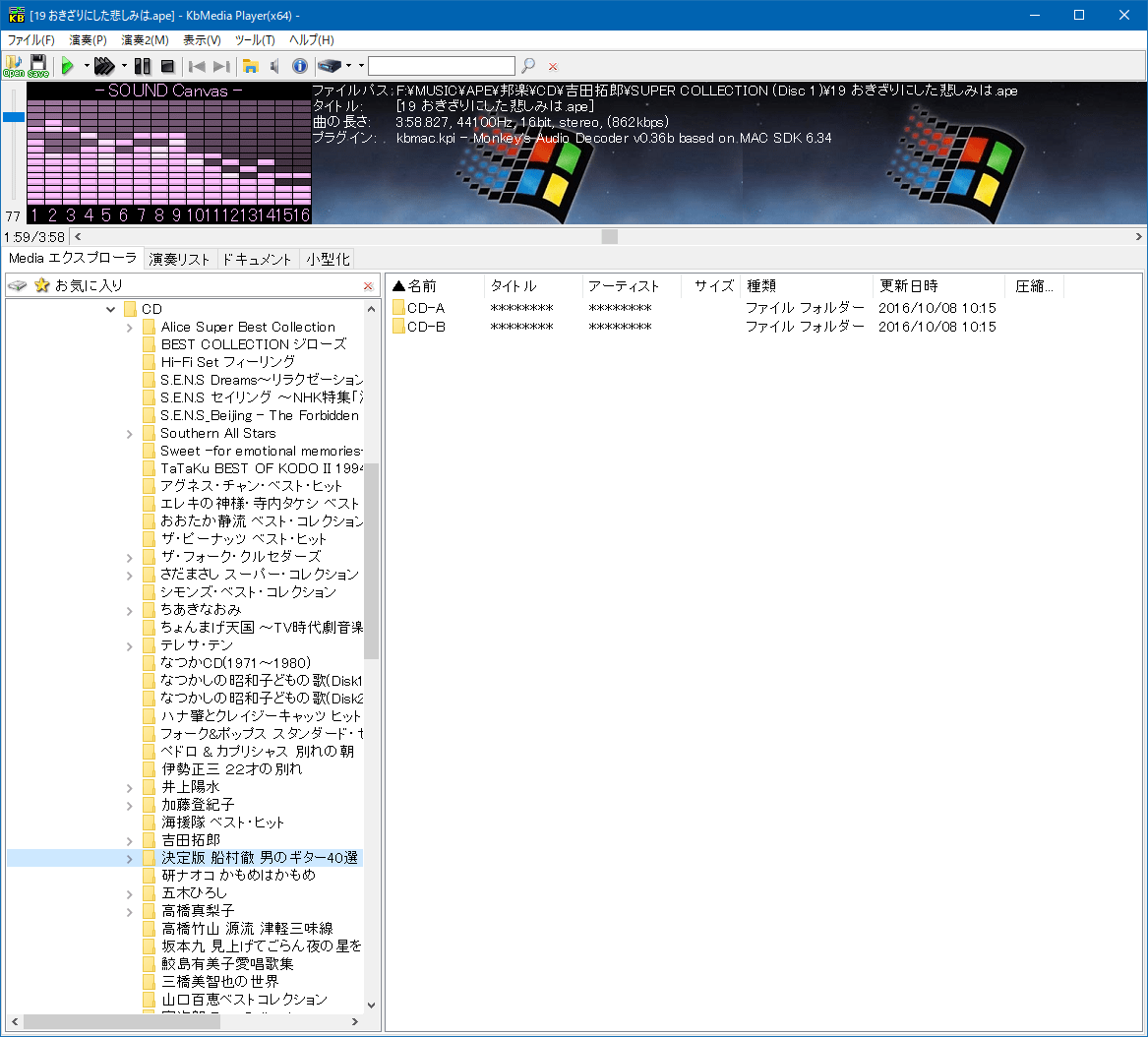Click the playback seek bar thumb
Viewport: 1148px width, 1037px height.
(x=610, y=236)
